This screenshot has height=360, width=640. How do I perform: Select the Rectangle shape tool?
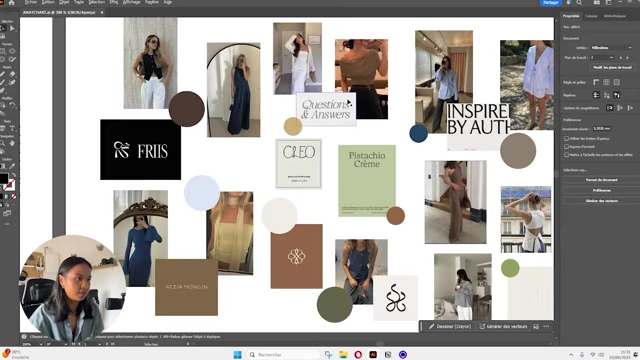click(x=3, y=51)
